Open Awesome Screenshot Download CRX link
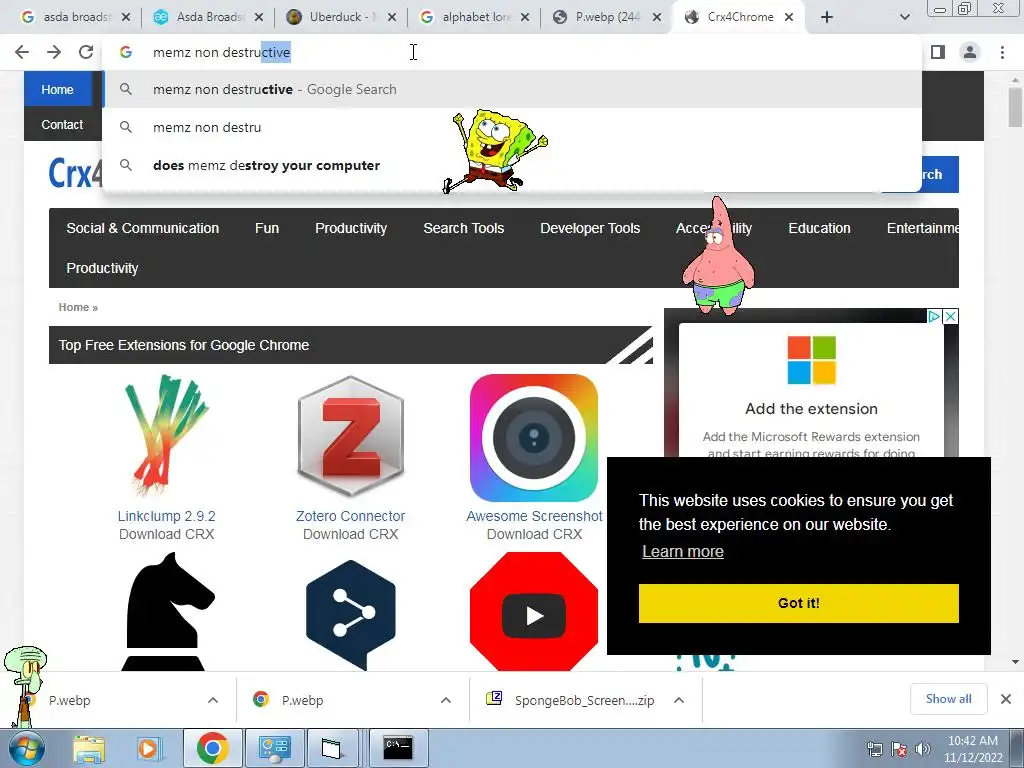1024x768 pixels. tap(534, 524)
